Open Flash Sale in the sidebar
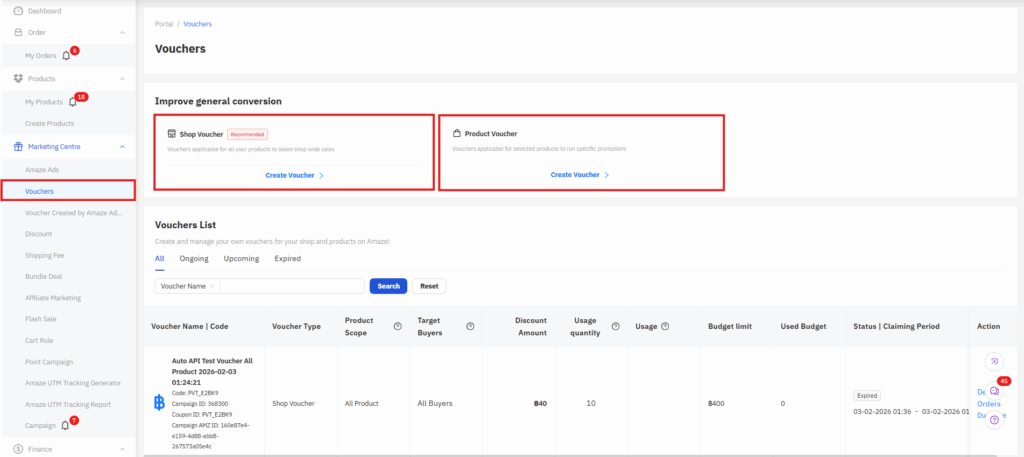Image resolution: width=1024 pixels, height=457 pixels. [40, 319]
